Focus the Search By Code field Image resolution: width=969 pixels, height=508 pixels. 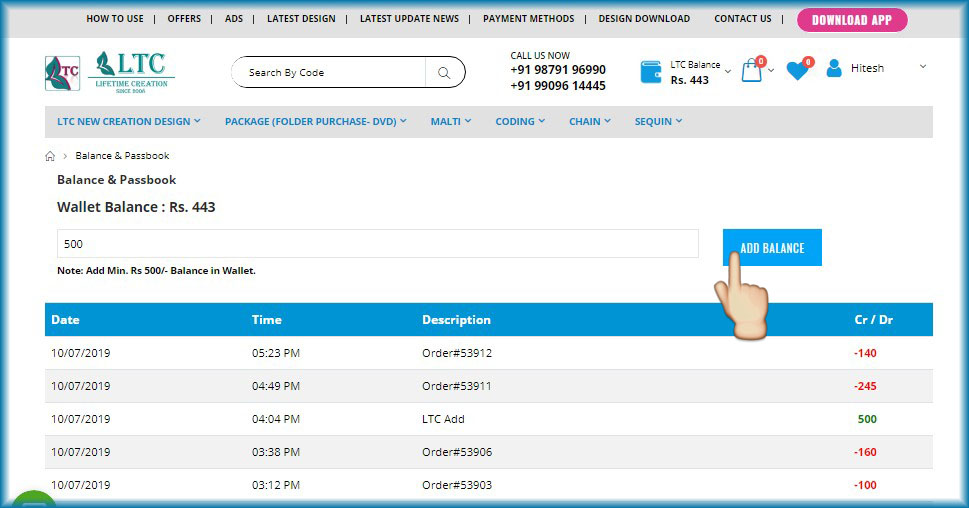coord(330,72)
